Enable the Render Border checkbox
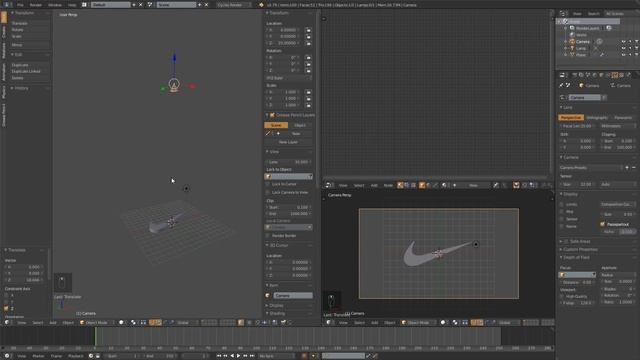Viewport: 640px width, 360px height. 268,236
